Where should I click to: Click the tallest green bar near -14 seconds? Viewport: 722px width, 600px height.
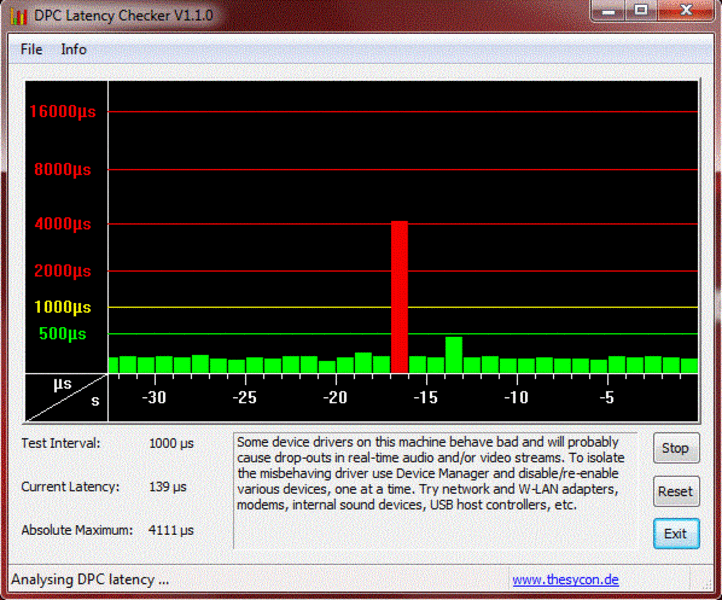click(x=454, y=355)
